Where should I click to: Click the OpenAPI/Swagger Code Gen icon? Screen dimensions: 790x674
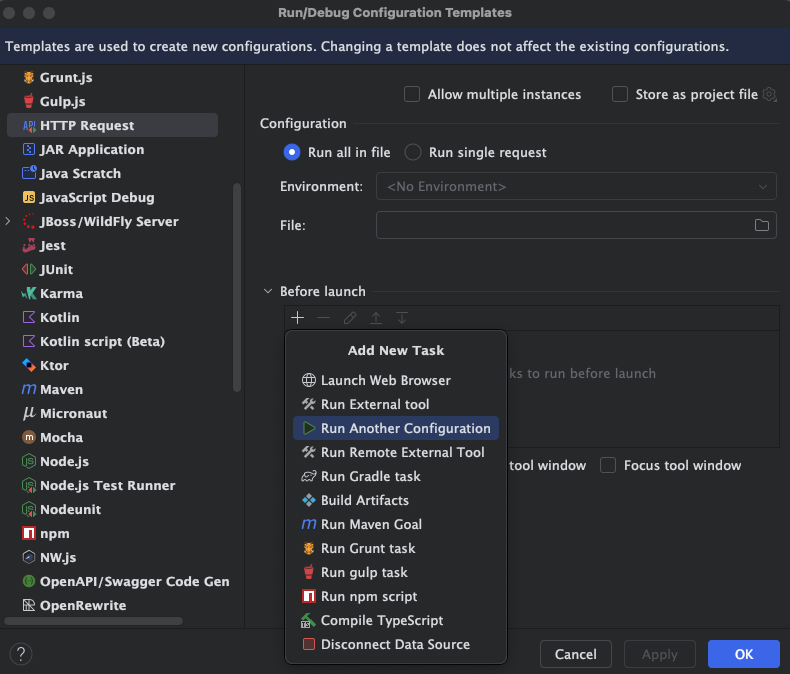[29, 581]
